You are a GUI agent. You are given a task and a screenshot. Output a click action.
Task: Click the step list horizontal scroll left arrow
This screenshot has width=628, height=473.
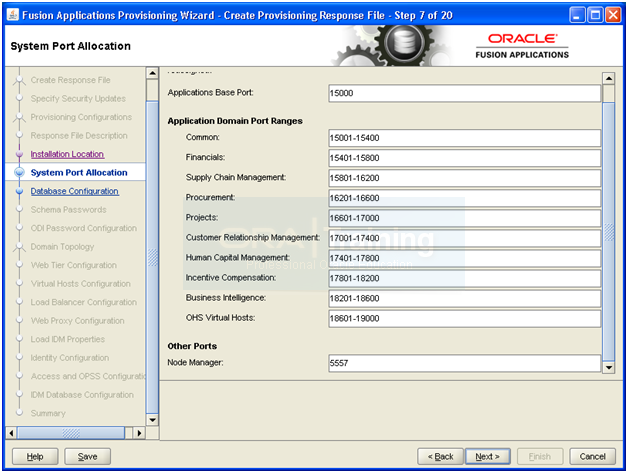coord(11,433)
